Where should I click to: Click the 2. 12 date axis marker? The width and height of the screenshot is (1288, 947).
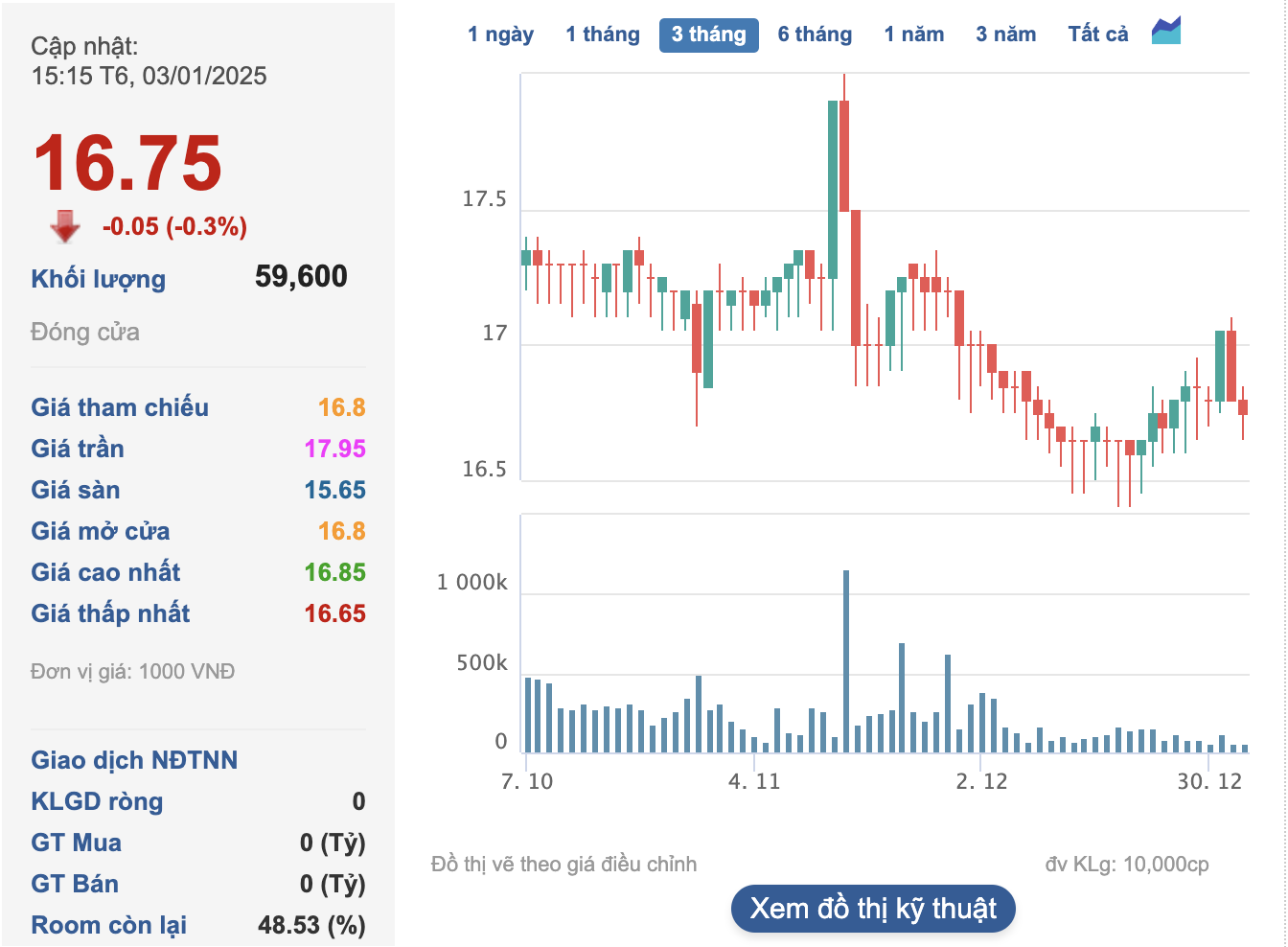point(981,781)
